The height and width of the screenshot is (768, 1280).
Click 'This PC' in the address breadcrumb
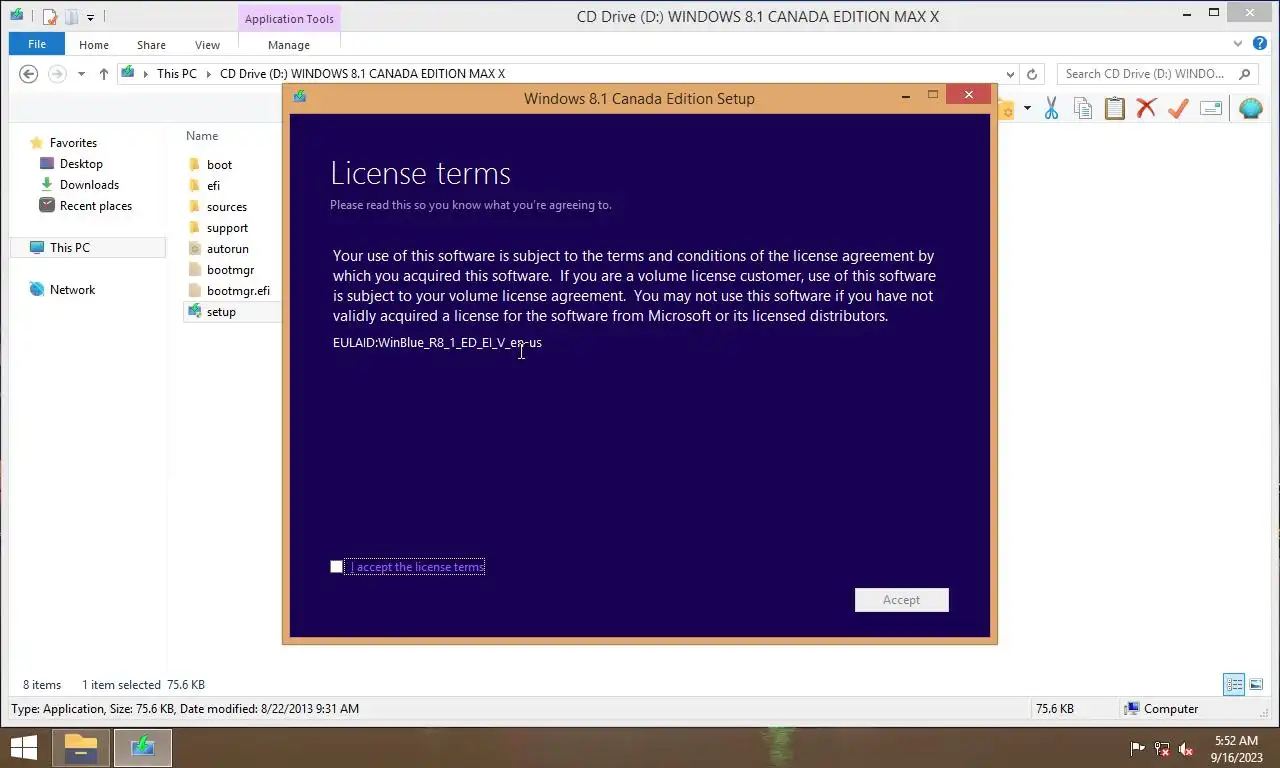177,74
